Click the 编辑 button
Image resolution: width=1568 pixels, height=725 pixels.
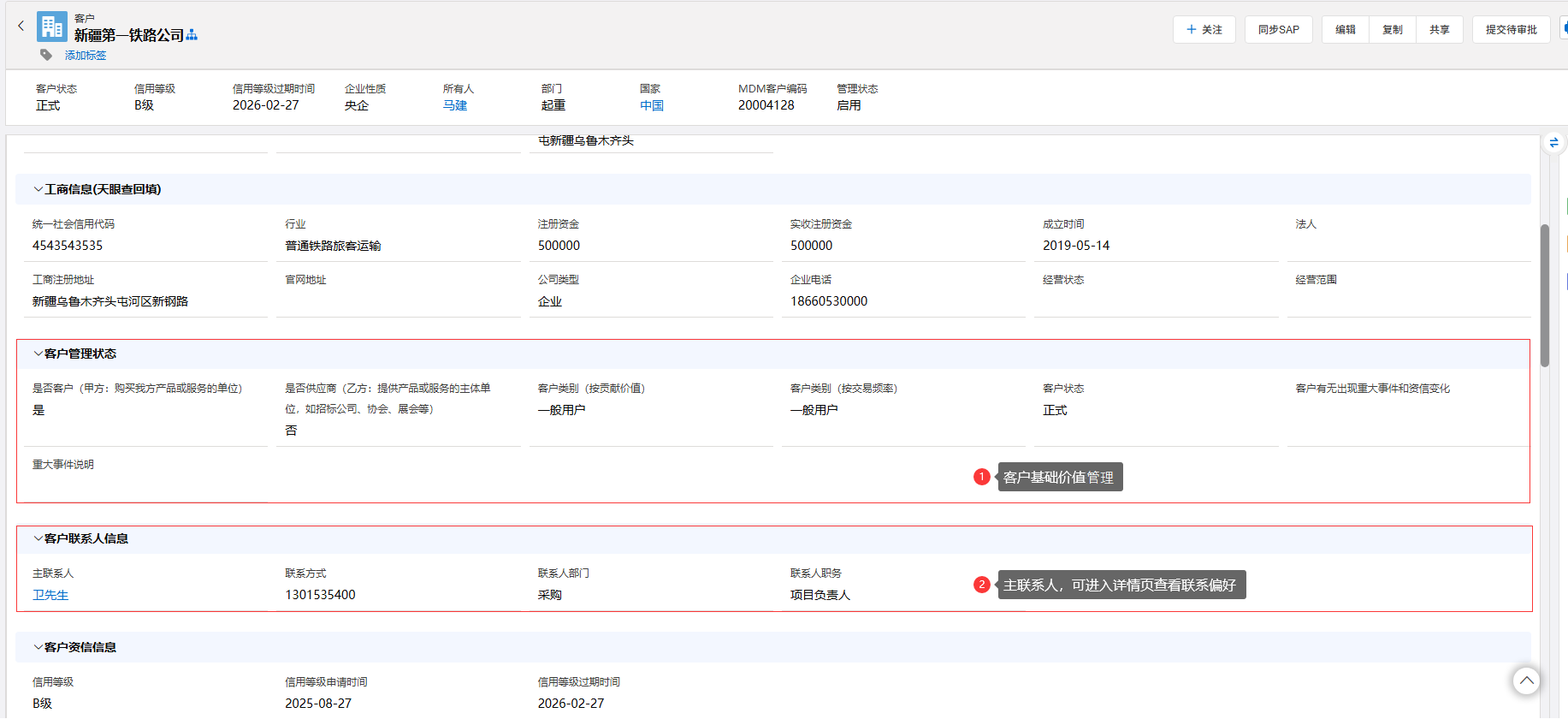click(1345, 30)
